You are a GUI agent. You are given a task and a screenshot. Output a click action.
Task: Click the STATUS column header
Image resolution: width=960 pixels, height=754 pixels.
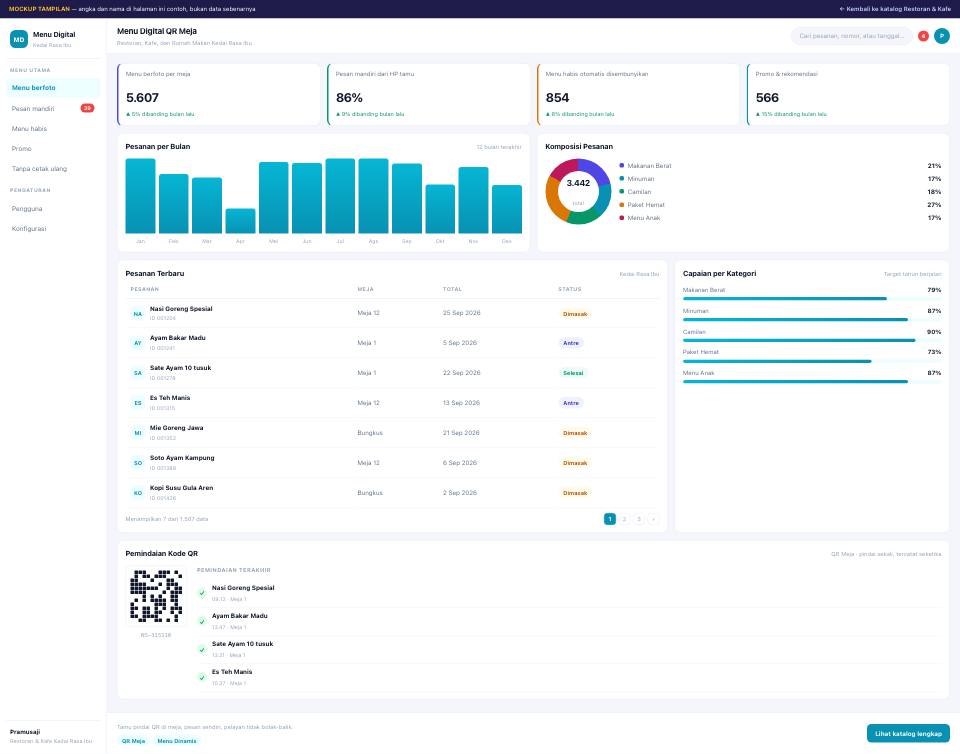pos(569,289)
